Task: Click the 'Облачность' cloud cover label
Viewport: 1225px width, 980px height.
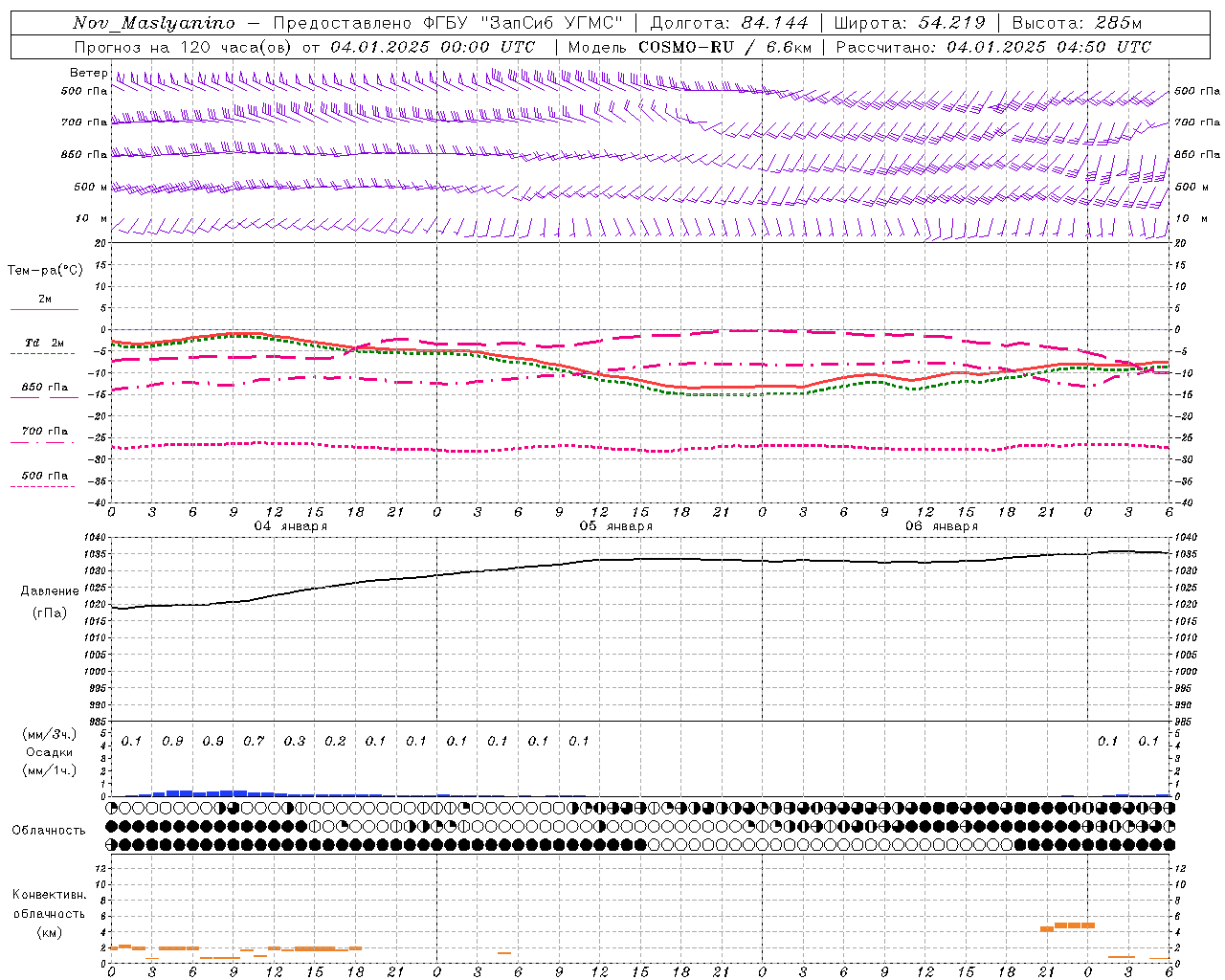Action: [x=48, y=830]
